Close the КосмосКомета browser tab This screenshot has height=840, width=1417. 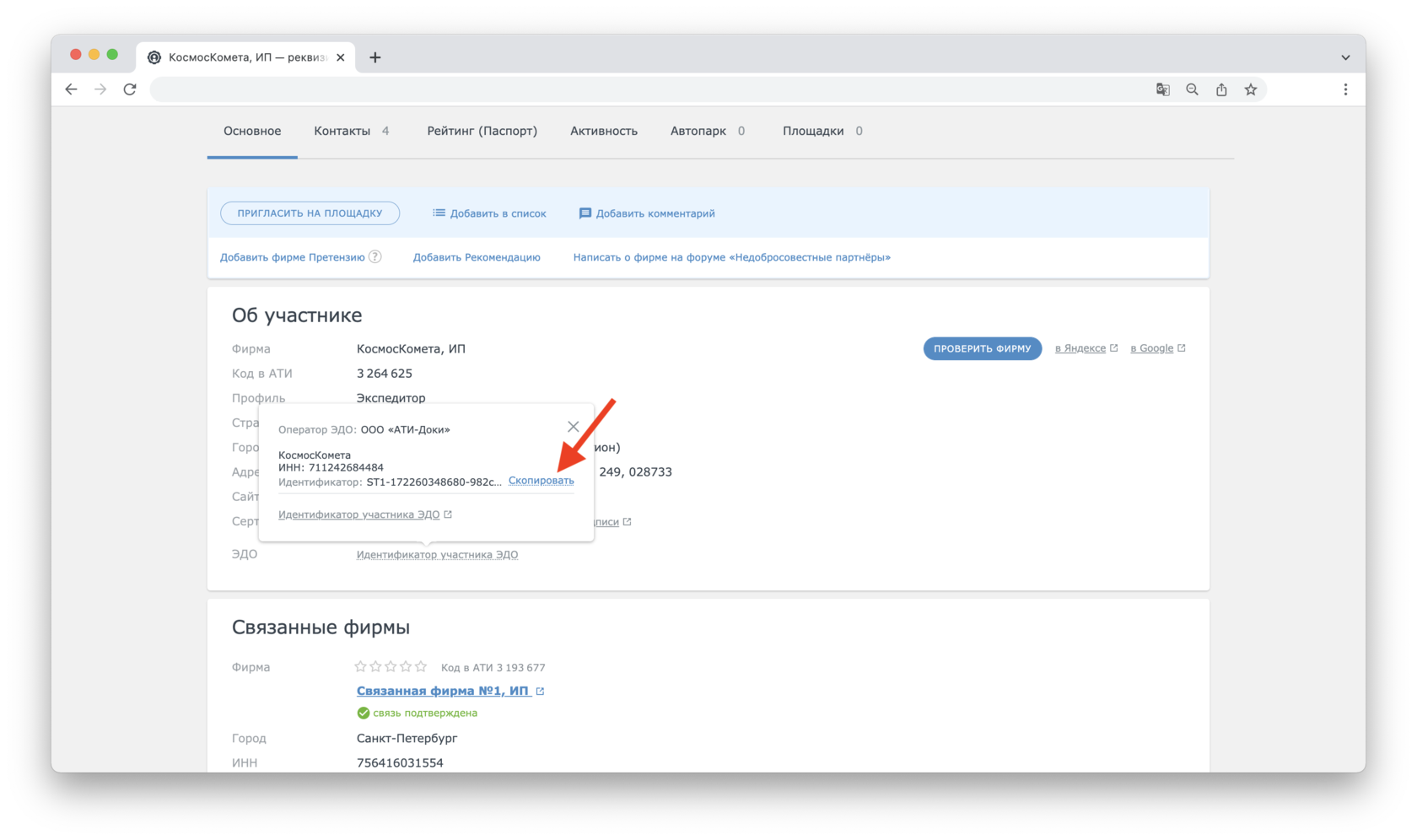pos(341,57)
